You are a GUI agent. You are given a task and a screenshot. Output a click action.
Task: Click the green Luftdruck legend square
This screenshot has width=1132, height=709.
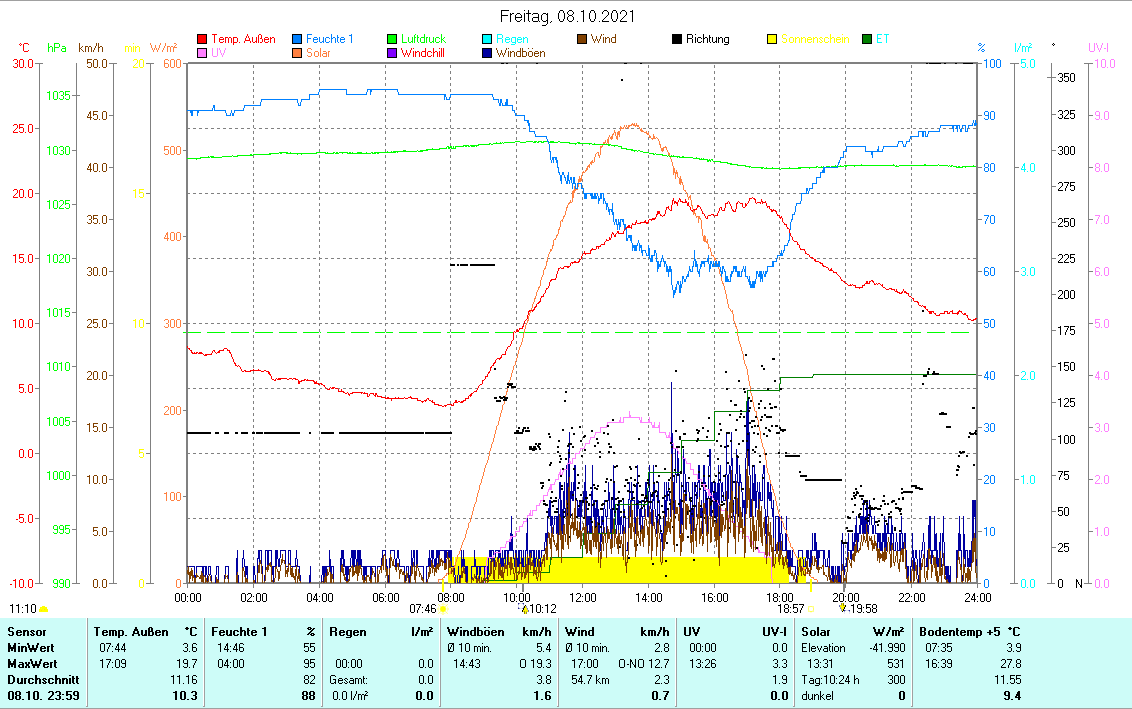393,39
